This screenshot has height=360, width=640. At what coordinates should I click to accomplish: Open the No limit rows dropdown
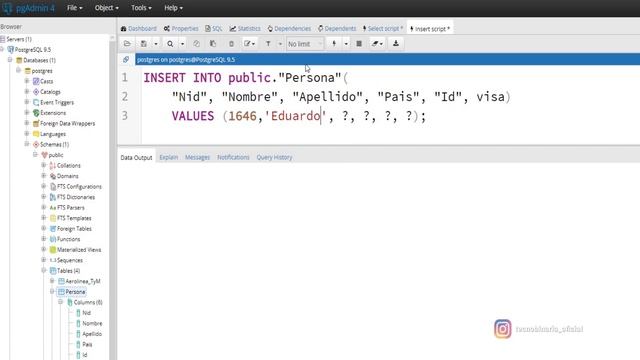click(x=304, y=44)
